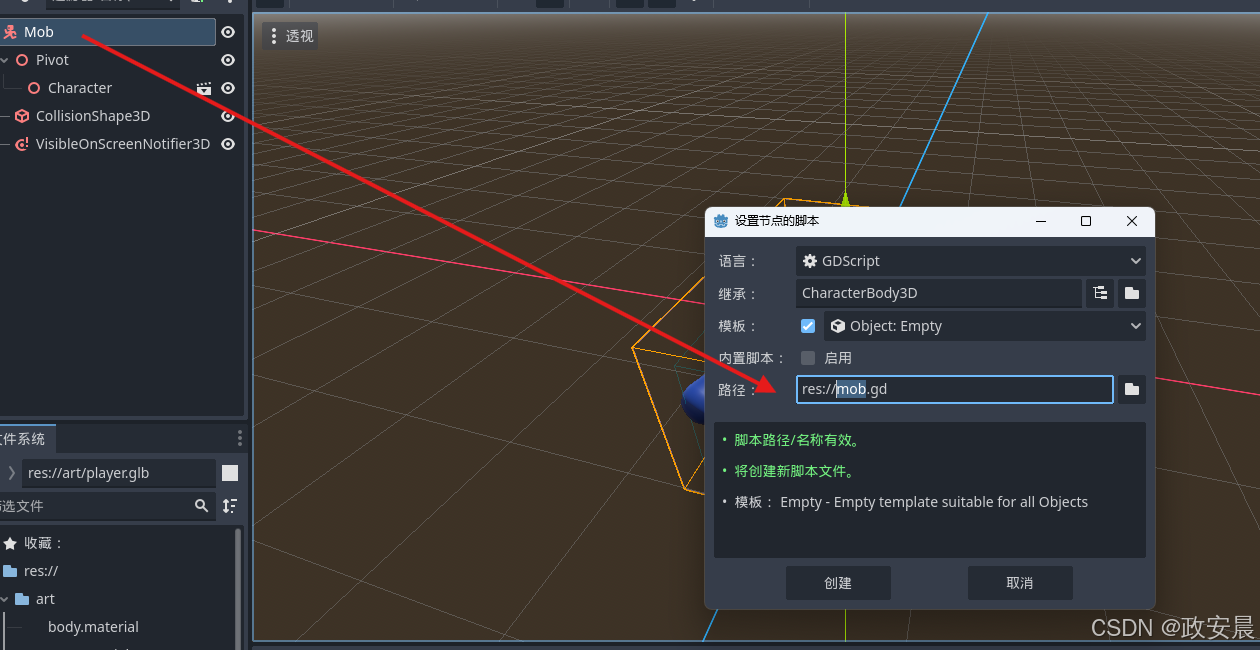1260x650 pixels.
Task: Open the file sort options icon
Action: coord(230,506)
